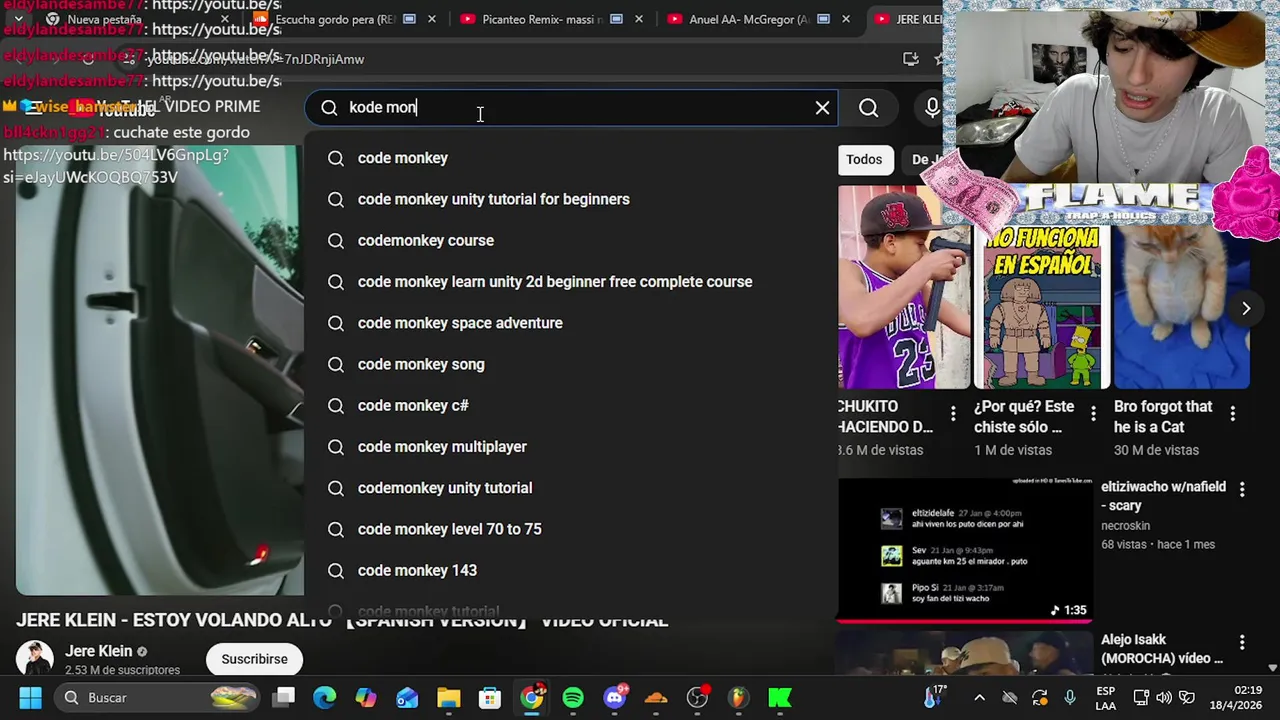The height and width of the screenshot is (720, 1280).
Task: Close the Anuel AA McGregor tab
Action: click(x=846, y=19)
